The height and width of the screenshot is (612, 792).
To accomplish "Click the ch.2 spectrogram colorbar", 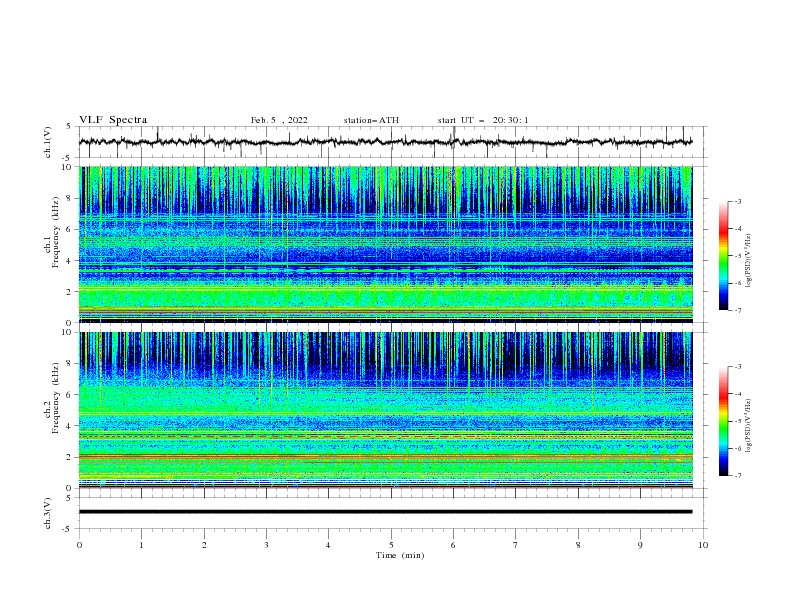I will coord(724,421).
